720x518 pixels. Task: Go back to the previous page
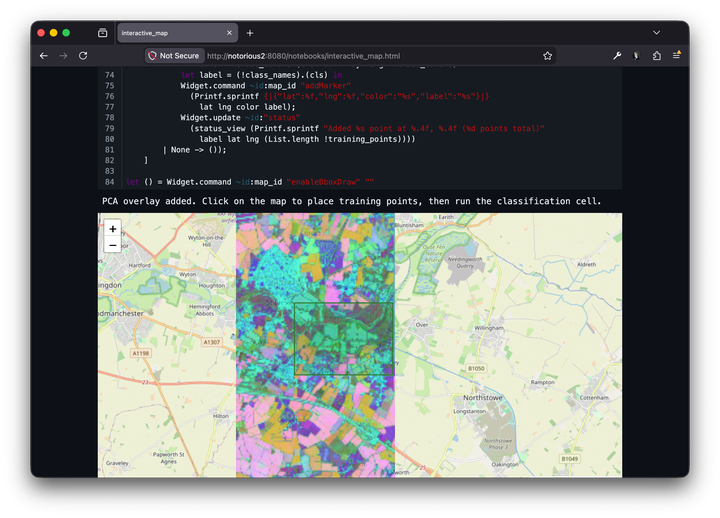(43, 56)
